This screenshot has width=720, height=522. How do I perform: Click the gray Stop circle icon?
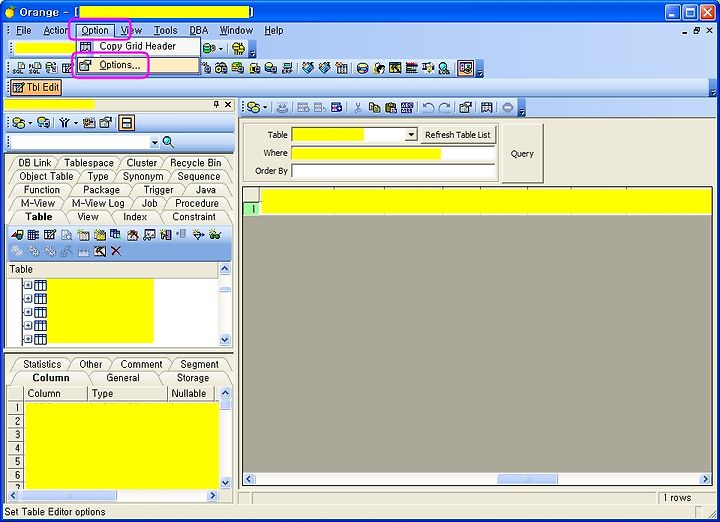click(x=507, y=108)
